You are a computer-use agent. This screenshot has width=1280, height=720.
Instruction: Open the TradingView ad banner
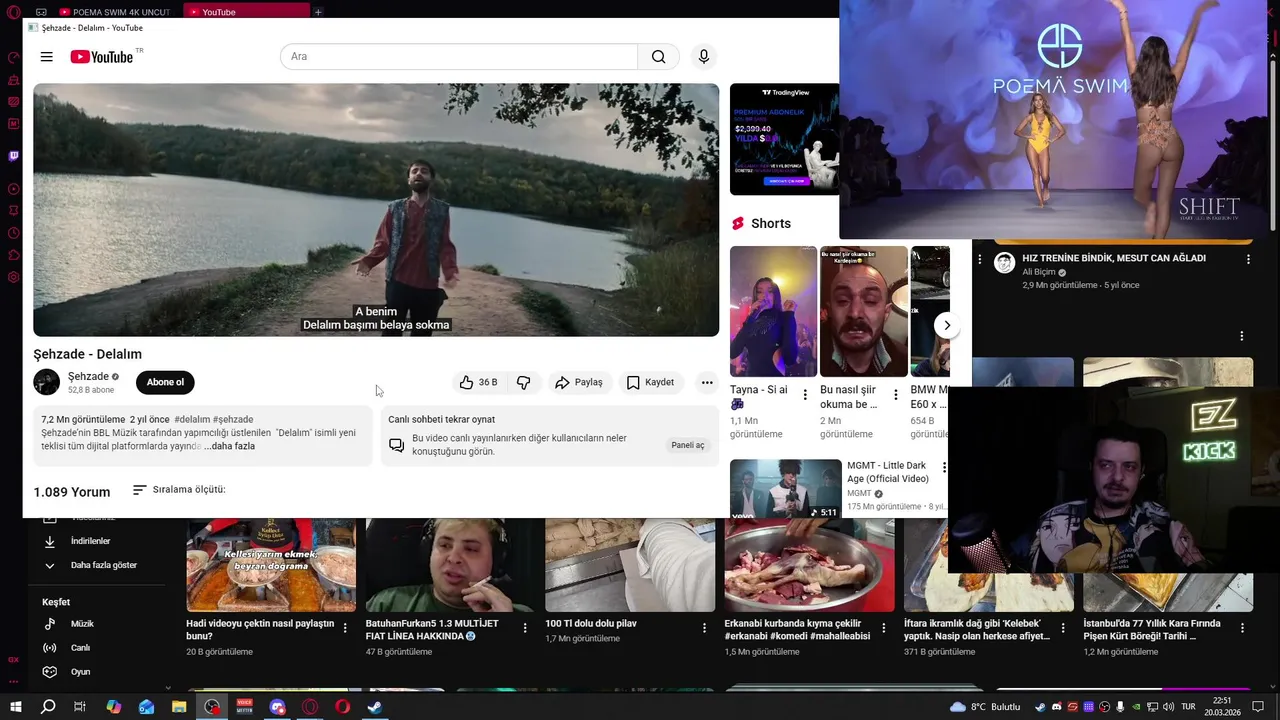[784, 139]
